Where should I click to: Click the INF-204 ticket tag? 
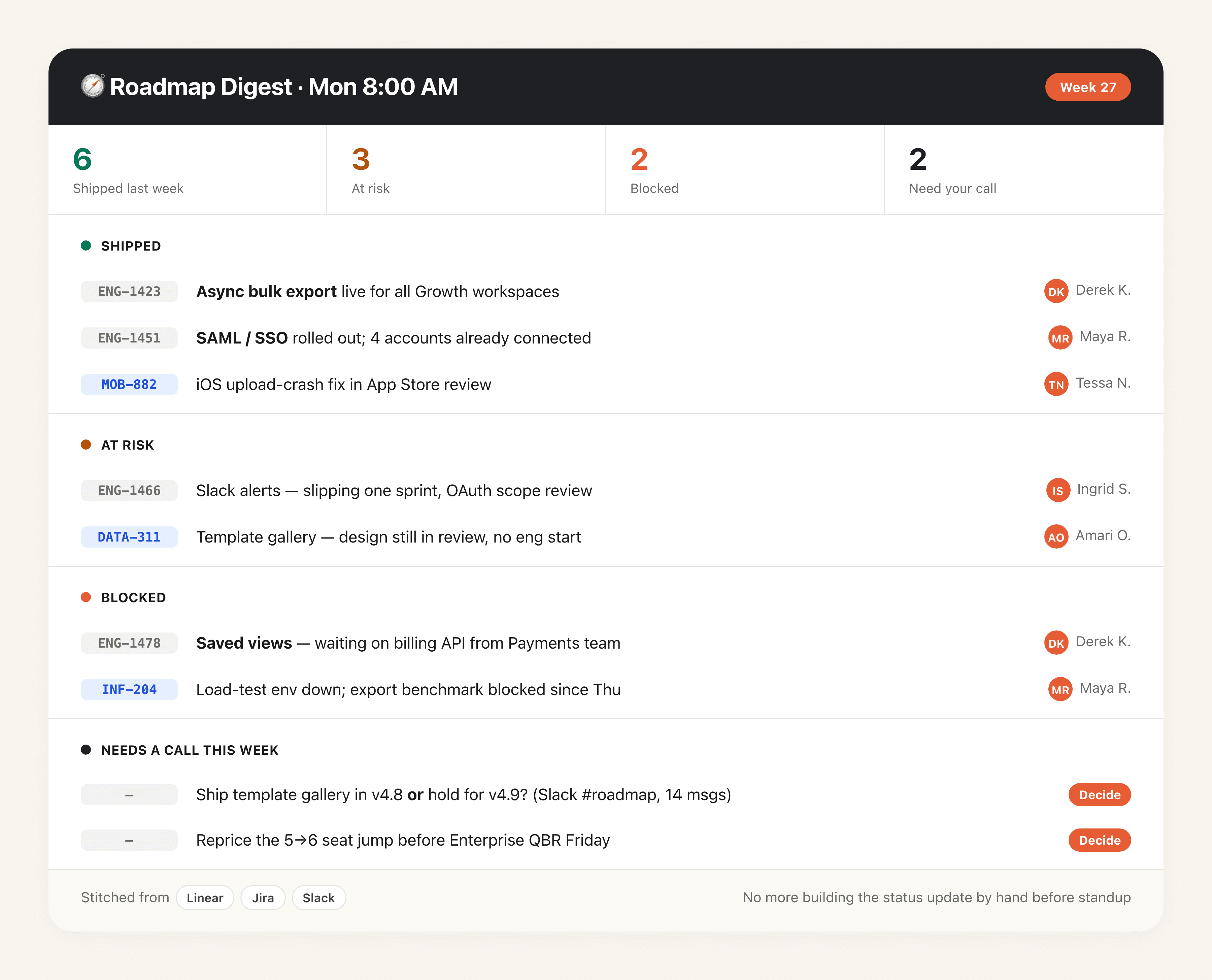pos(129,689)
